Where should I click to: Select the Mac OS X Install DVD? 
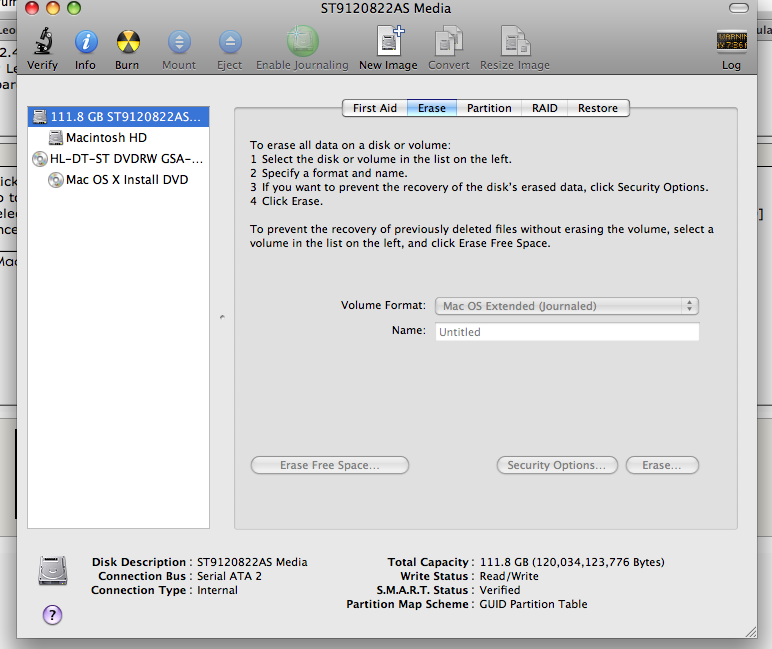118,180
